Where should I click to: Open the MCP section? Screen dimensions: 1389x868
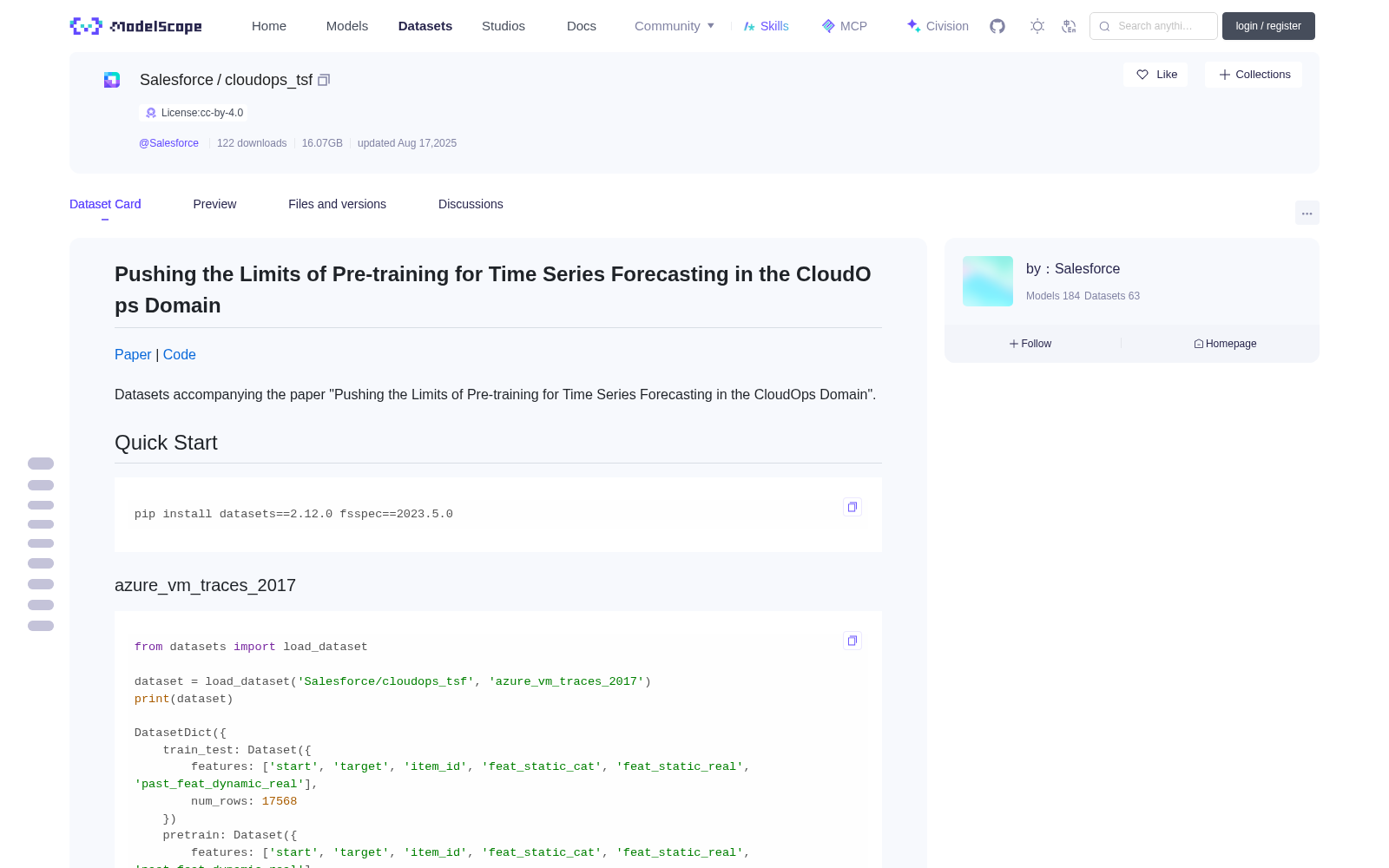click(844, 26)
